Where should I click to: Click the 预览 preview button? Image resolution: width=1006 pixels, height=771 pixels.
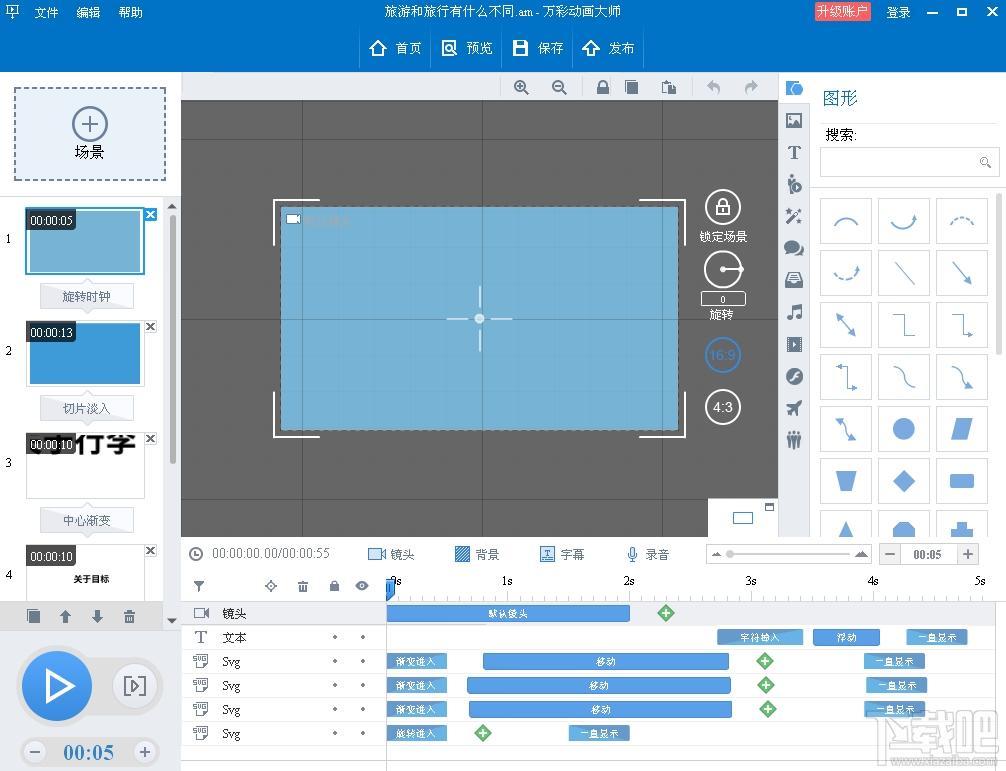coord(467,48)
